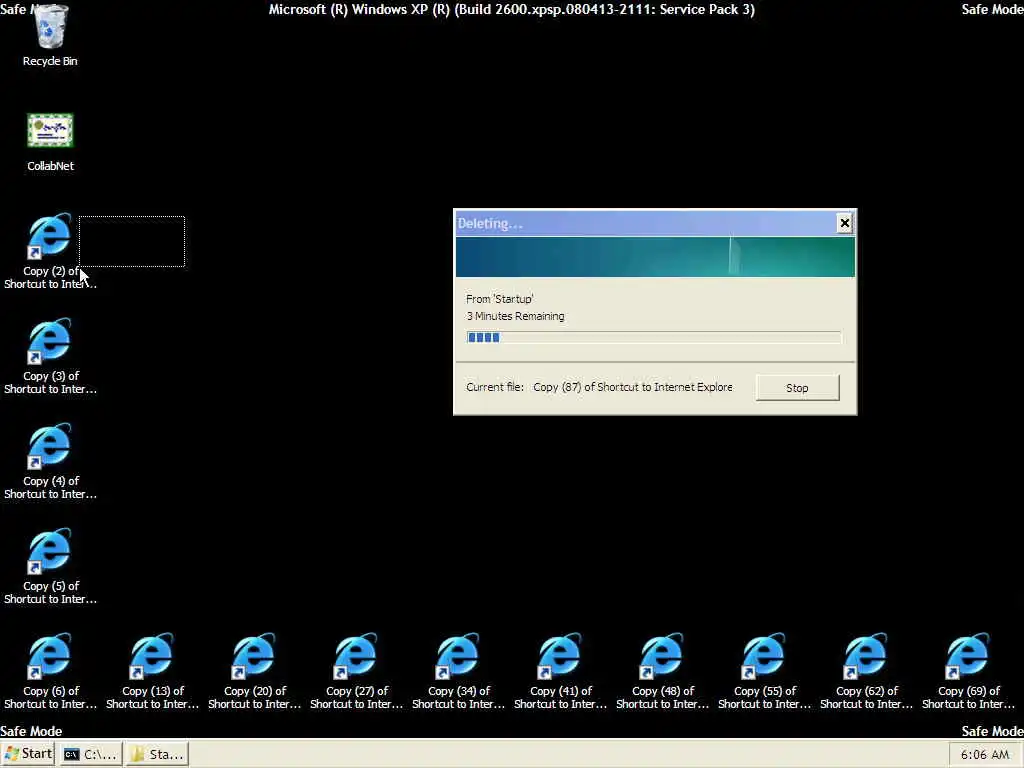Click the "From 'Startup'" text
This screenshot has height=768, width=1024.
[500, 299]
